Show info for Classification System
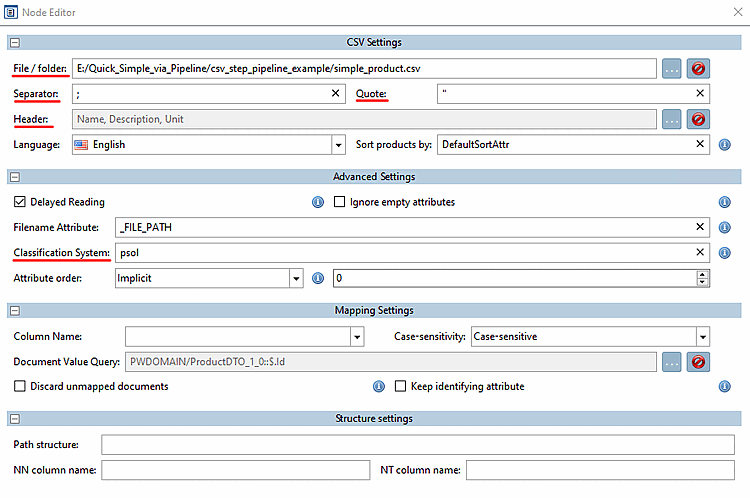 click(725, 253)
